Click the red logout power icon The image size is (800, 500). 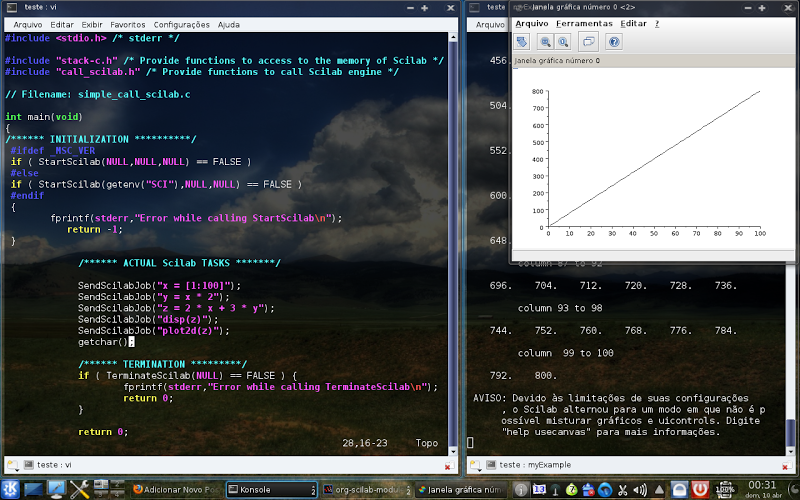(x=699, y=490)
